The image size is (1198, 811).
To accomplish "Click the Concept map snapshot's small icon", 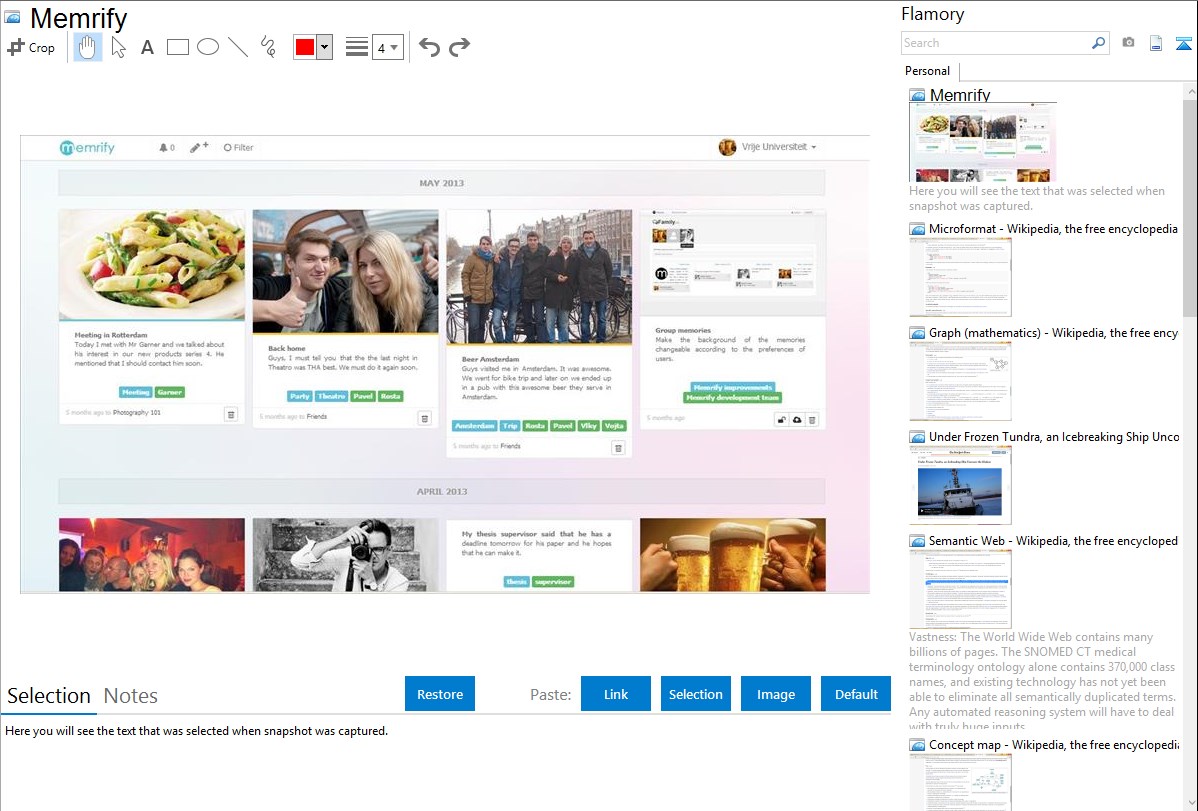I will [917, 745].
